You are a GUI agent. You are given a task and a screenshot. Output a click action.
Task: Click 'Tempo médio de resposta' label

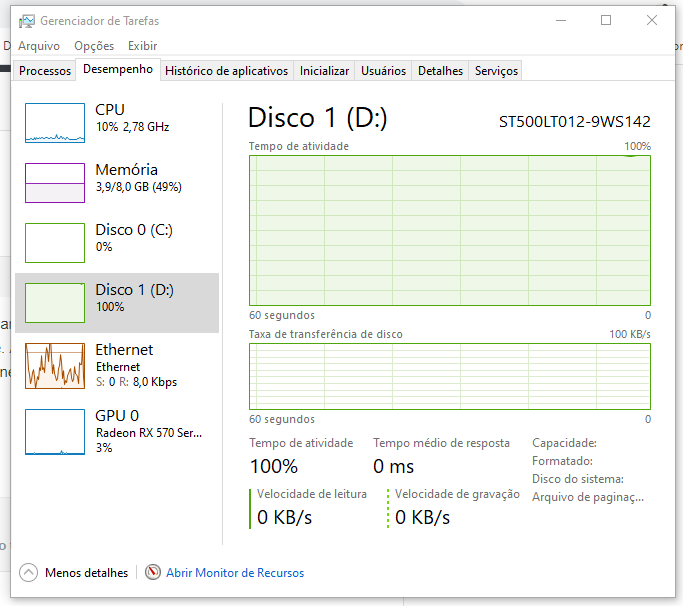point(441,443)
